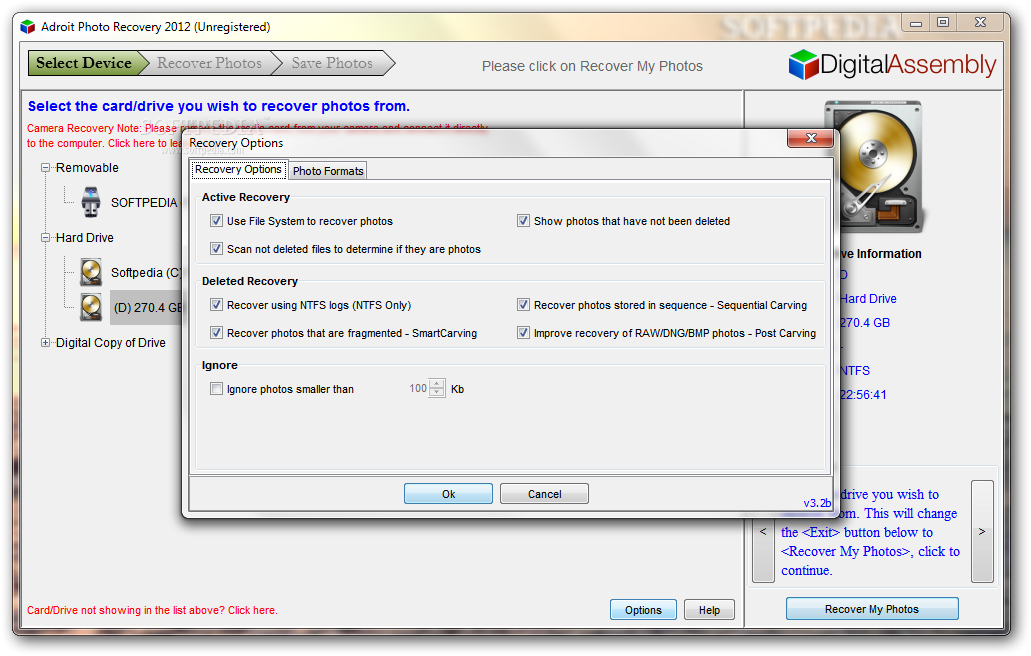Maximize the Adroit Photo Recovery window

(x=943, y=22)
